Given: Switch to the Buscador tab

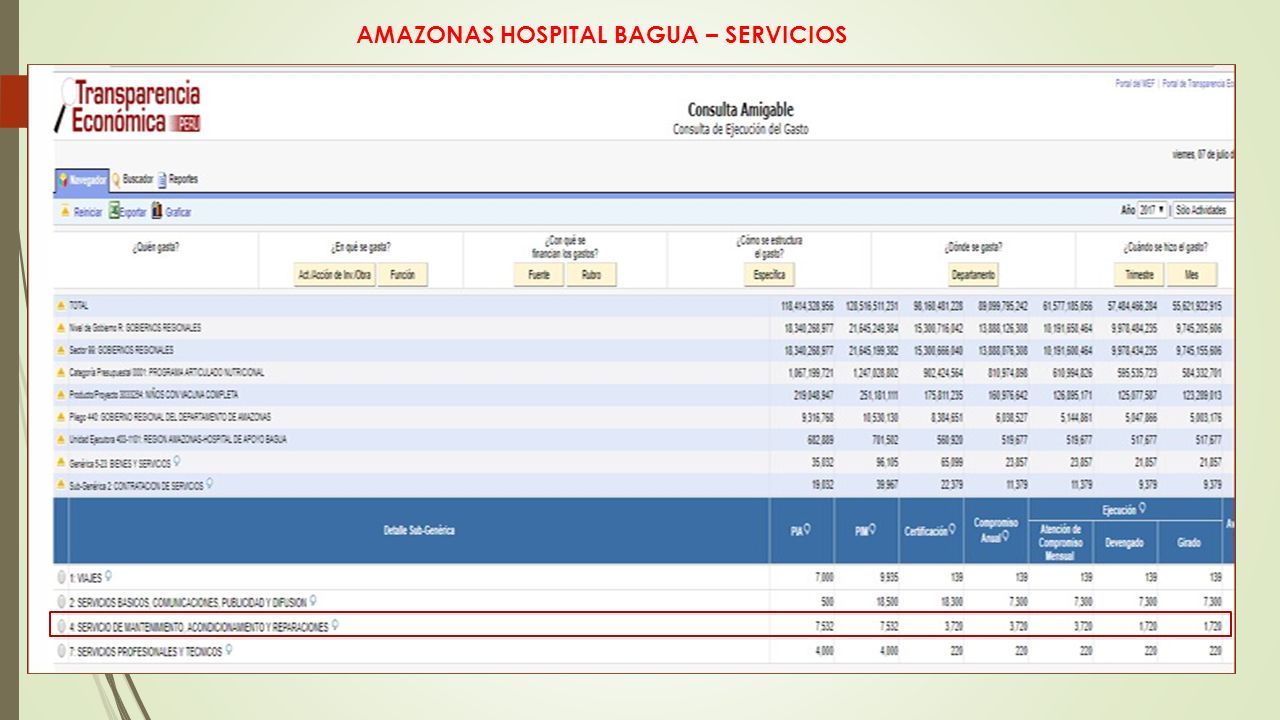Looking at the screenshot, I should [x=133, y=180].
